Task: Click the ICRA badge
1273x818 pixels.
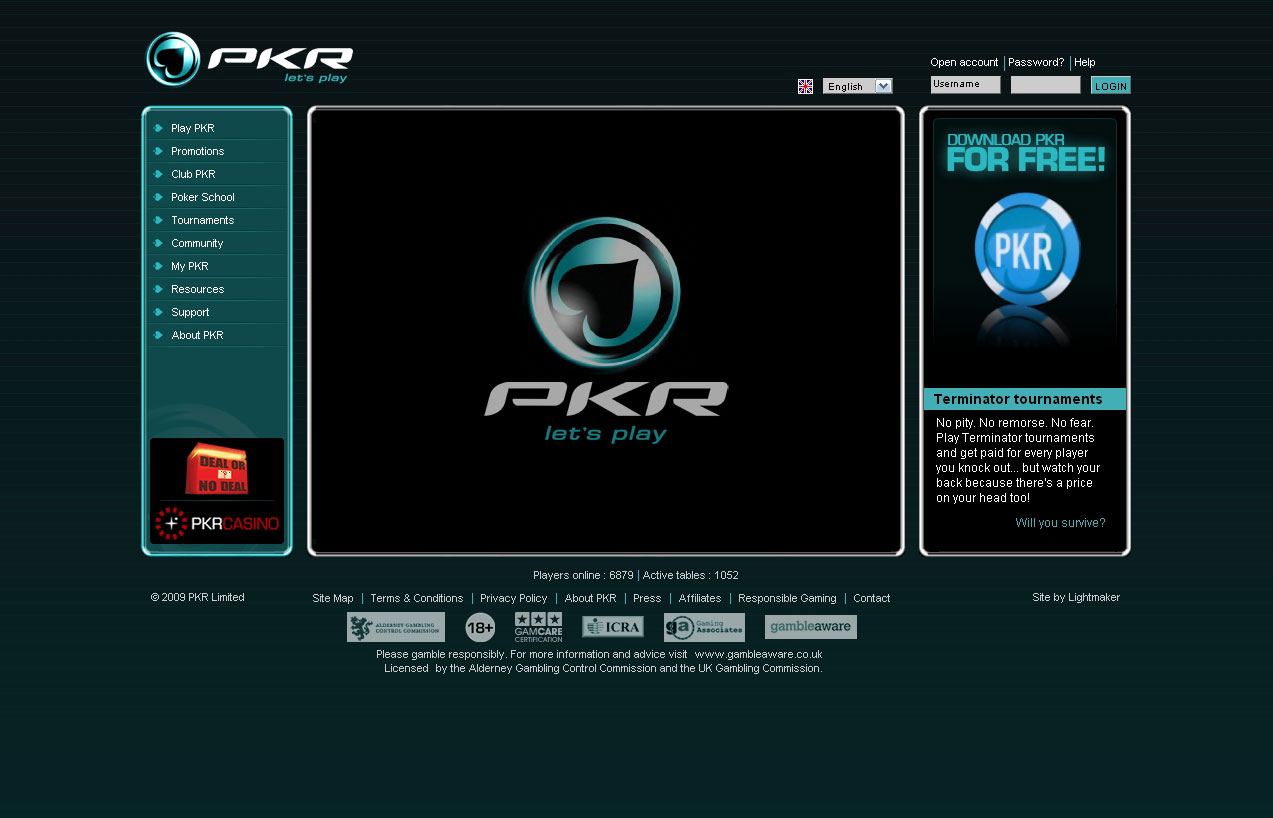Action: point(613,627)
